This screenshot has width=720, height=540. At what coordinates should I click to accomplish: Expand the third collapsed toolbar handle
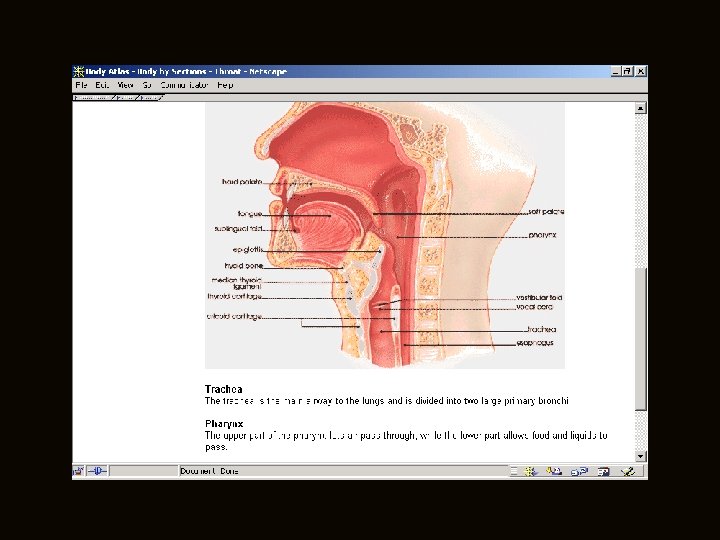(152, 98)
